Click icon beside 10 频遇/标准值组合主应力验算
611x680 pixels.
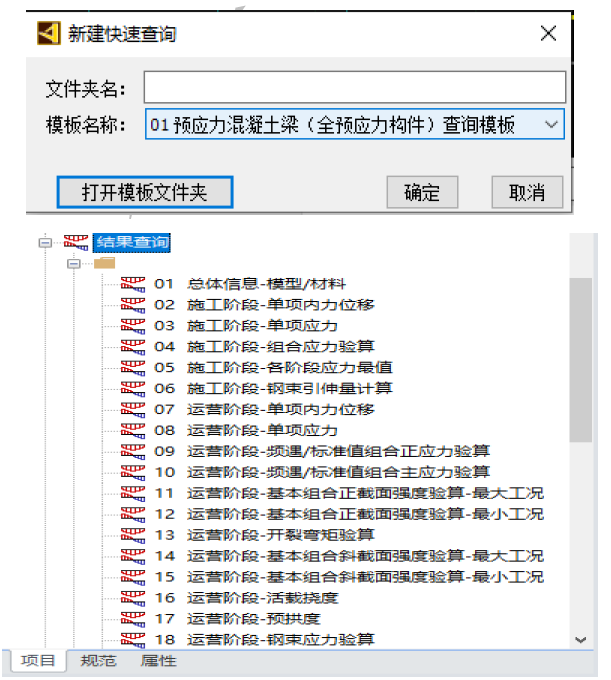(133, 473)
